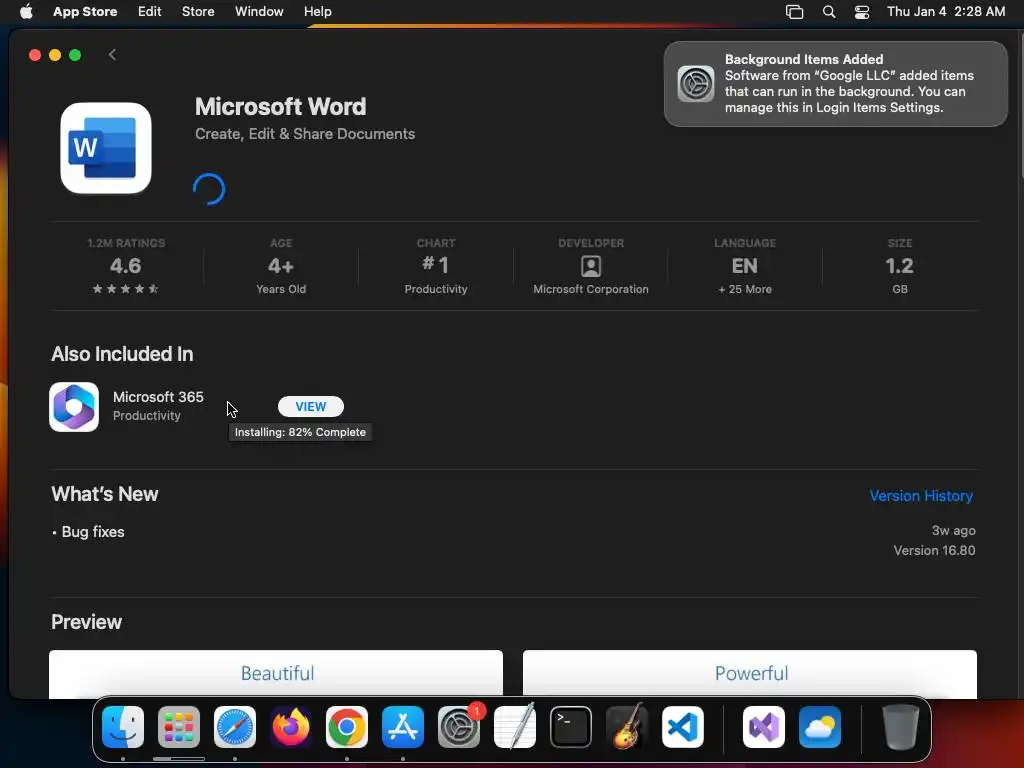
Task: Click the Microsoft Word app icon
Action: [106, 148]
